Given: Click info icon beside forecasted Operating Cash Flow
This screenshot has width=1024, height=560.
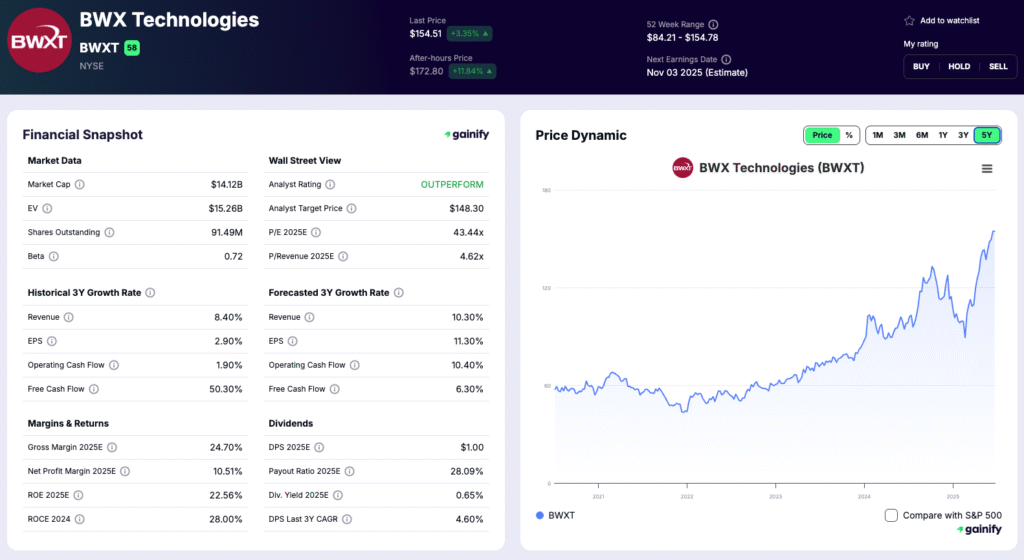Looking at the screenshot, I should tap(355, 366).
